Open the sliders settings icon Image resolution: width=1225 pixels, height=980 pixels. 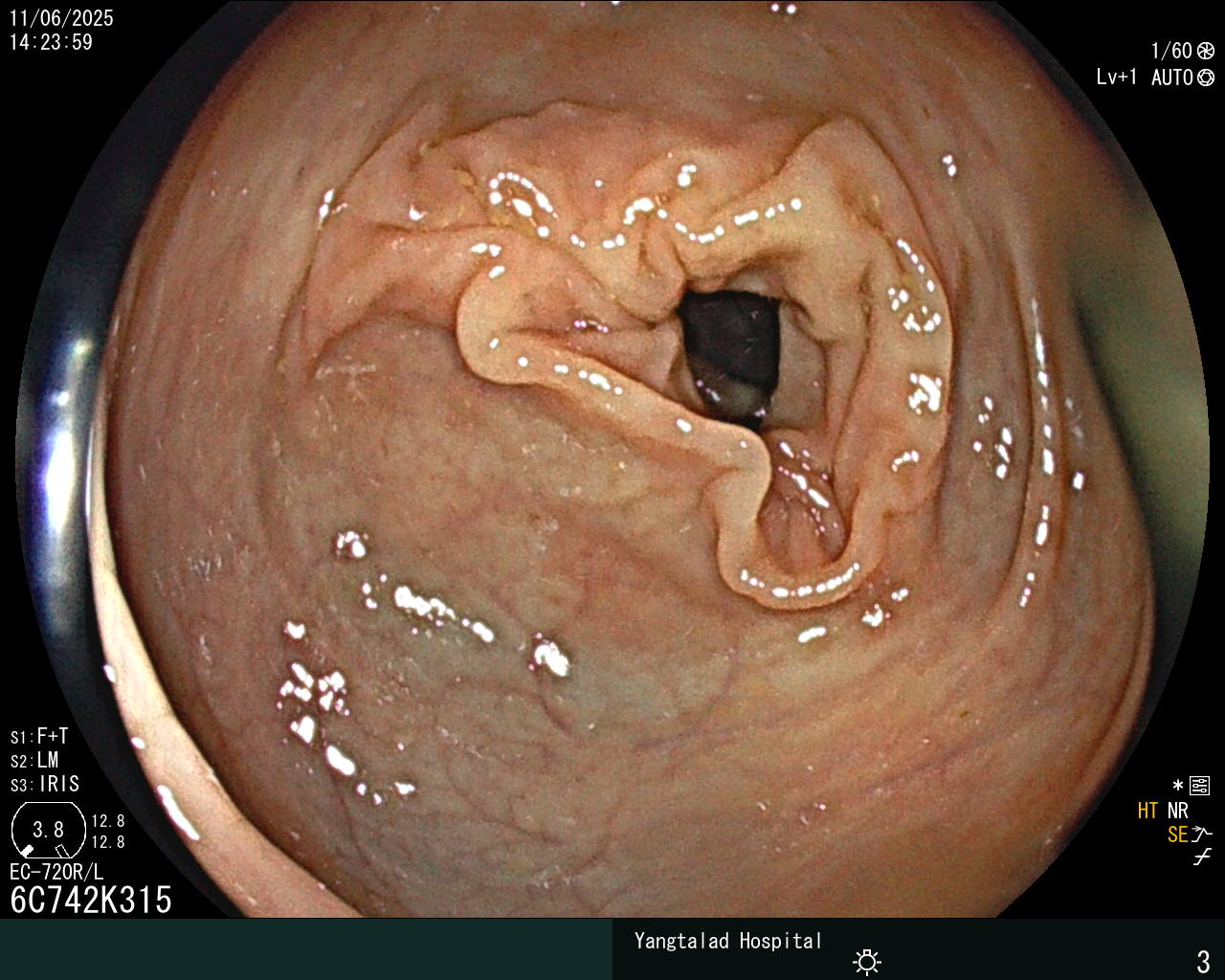[1199, 786]
